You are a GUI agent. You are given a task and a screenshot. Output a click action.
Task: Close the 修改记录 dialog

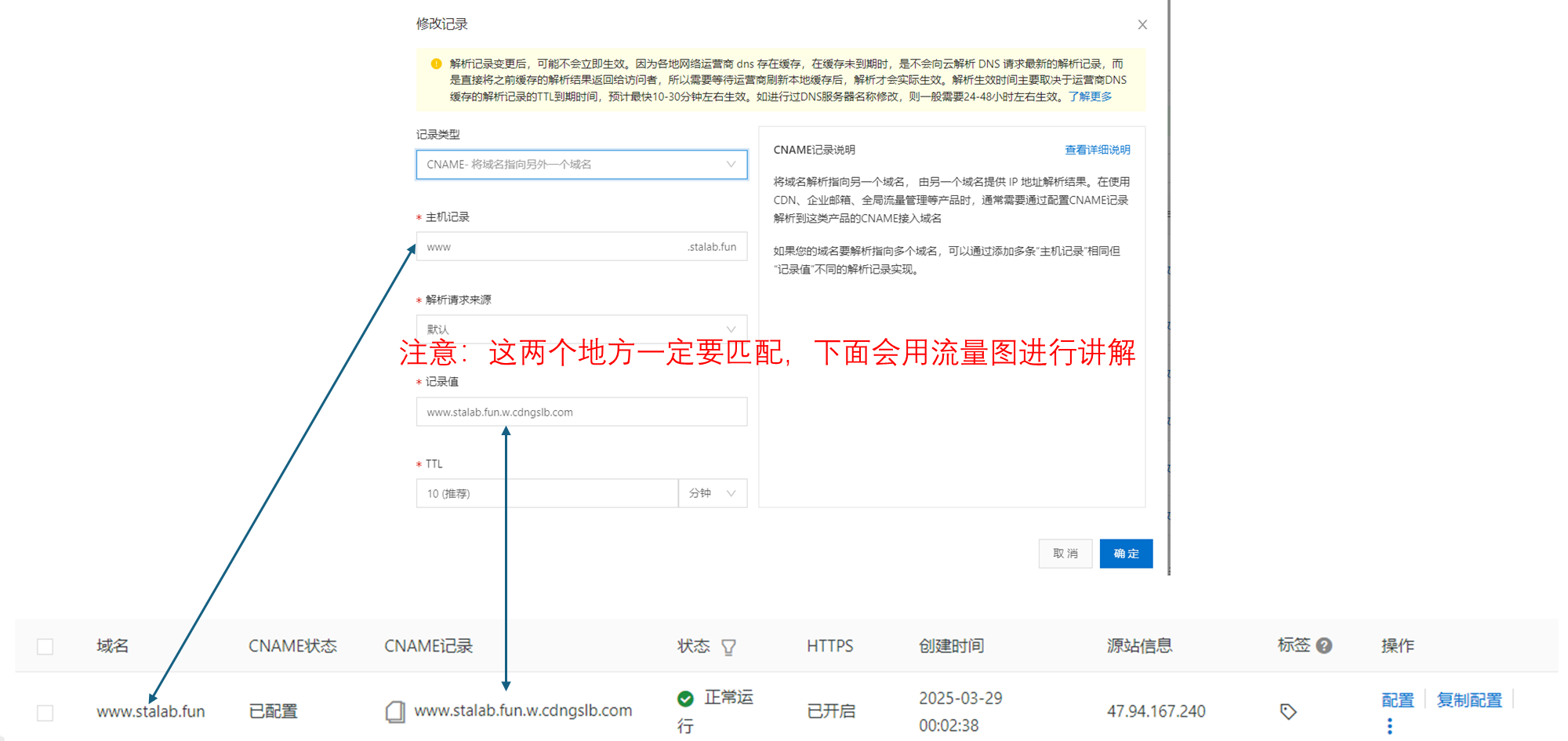pos(1142,24)
